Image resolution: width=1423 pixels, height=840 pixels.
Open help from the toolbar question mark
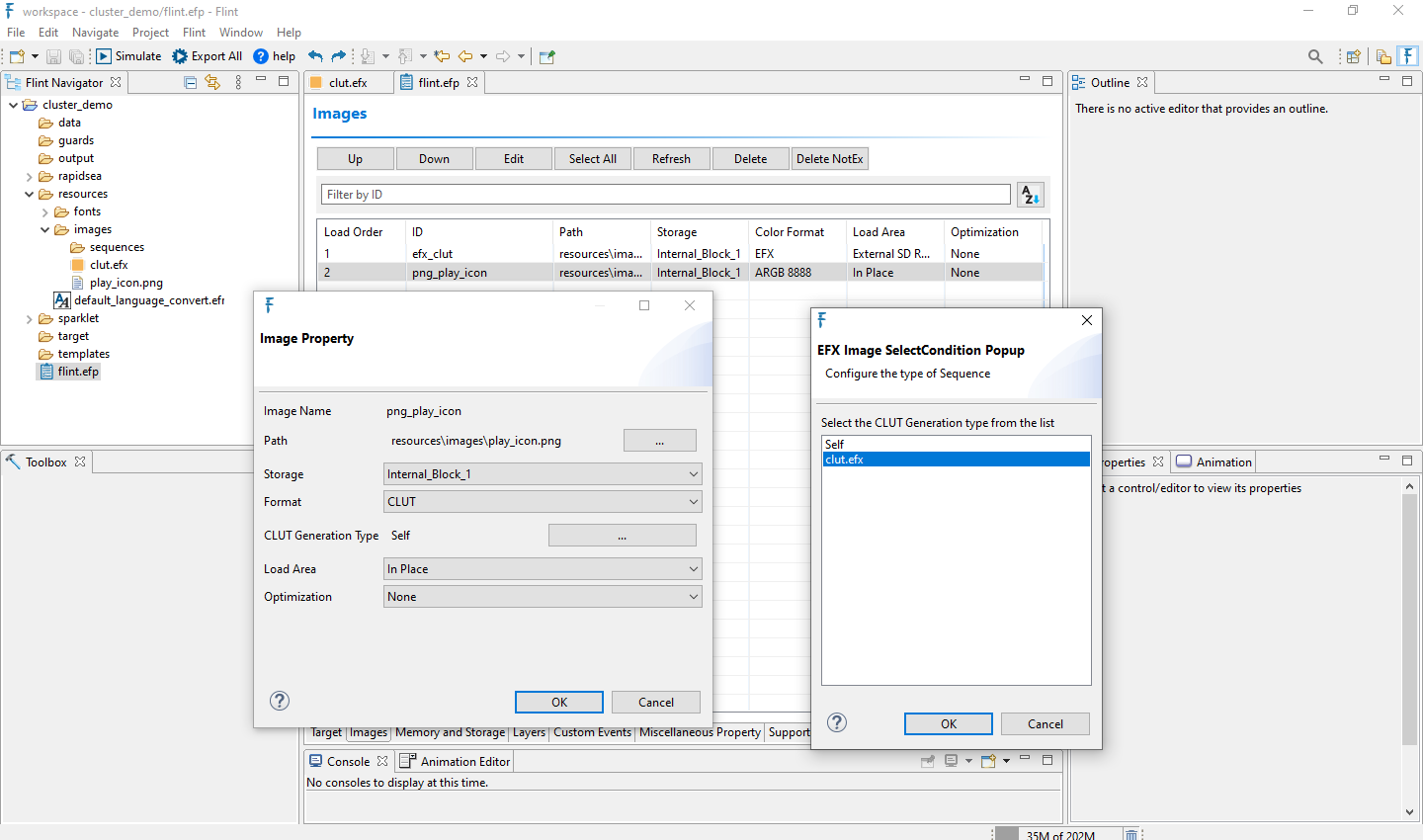(261, 56)
